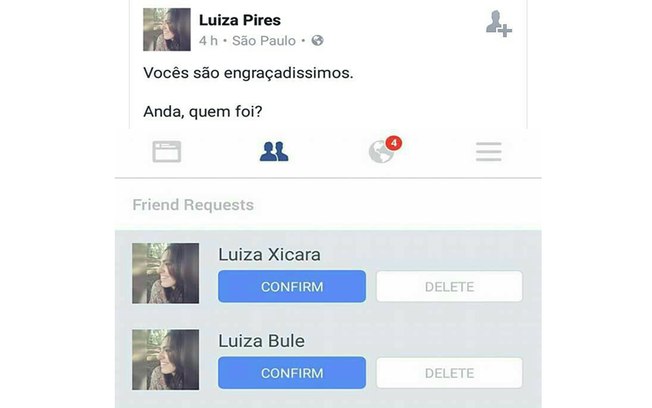Viewport: 652px width, 408px height.
Task: Click the São Paulo location link
Action: 264,41
